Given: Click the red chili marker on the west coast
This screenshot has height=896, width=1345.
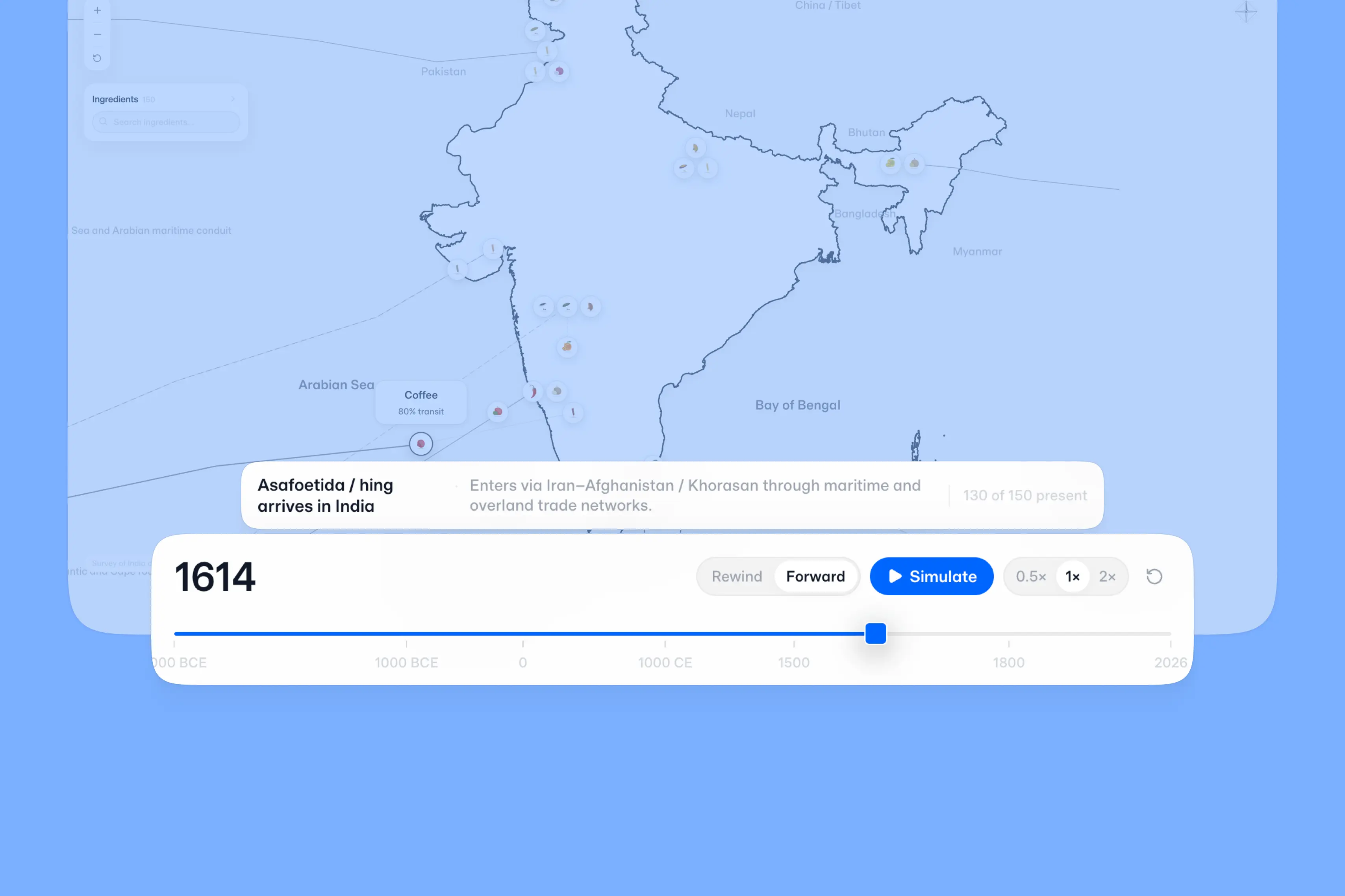Looking at the screenshot, I should [532, 392].
